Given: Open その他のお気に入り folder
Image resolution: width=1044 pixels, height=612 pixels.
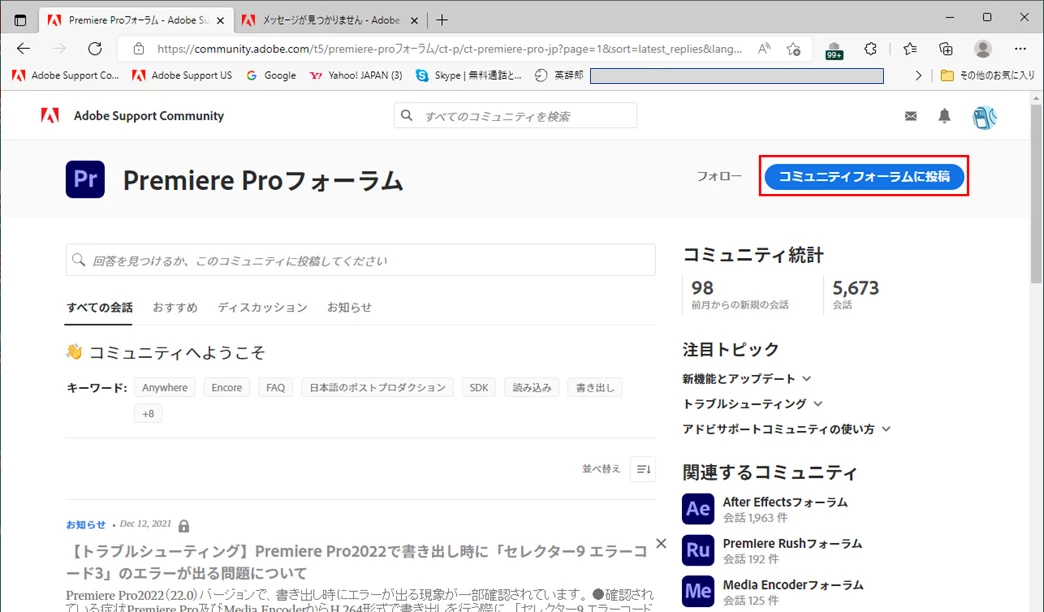Looking at the screenshot, I should tap(988, 75).
